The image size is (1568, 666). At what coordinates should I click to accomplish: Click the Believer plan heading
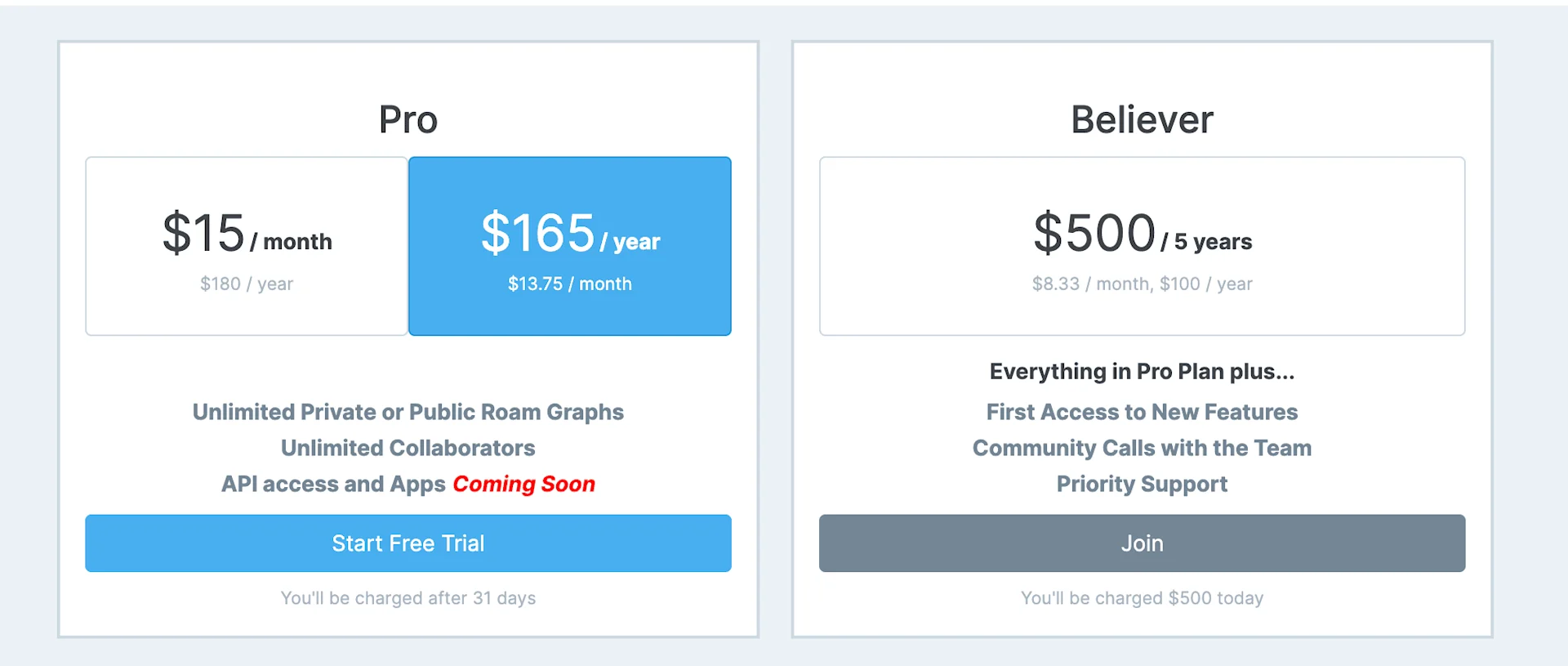[x=1141, y=118]
